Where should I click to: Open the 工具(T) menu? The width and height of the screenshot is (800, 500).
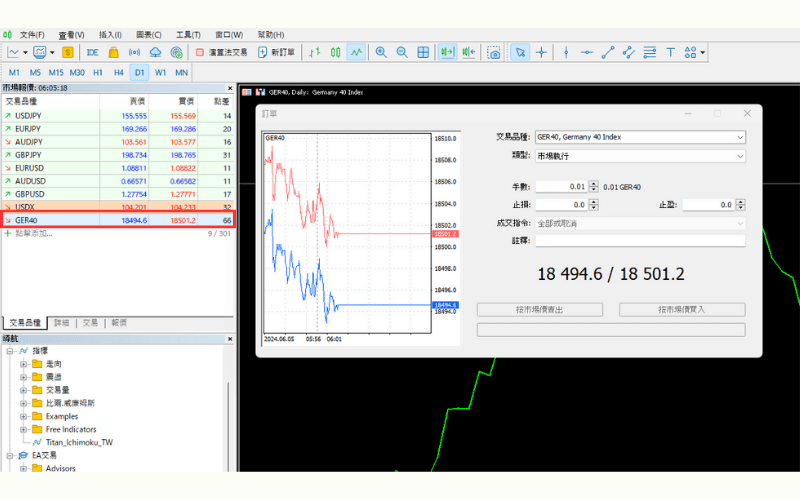[185, 34]
